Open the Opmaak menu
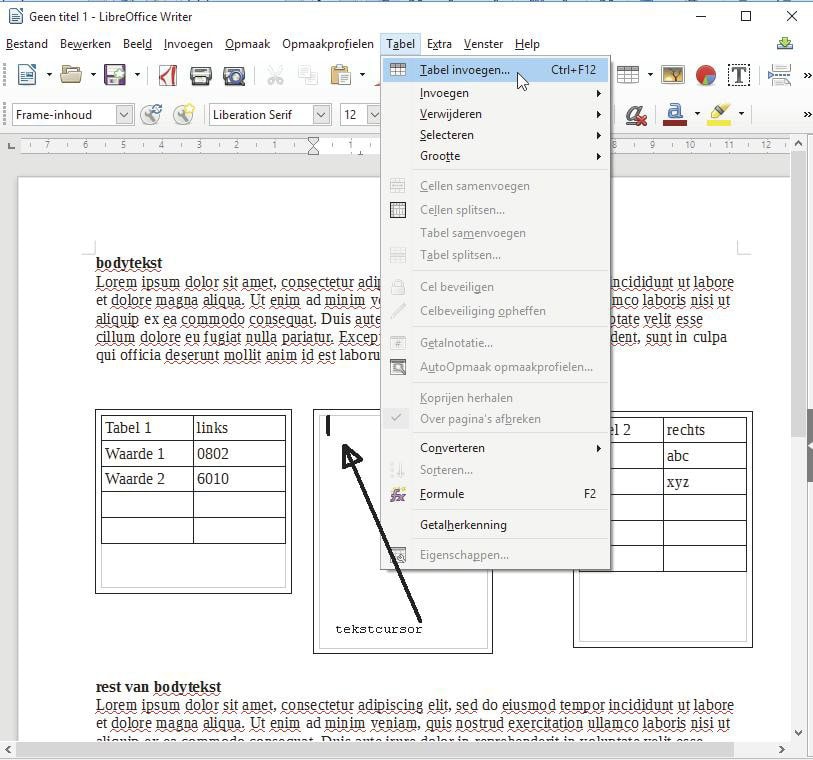 247,44
